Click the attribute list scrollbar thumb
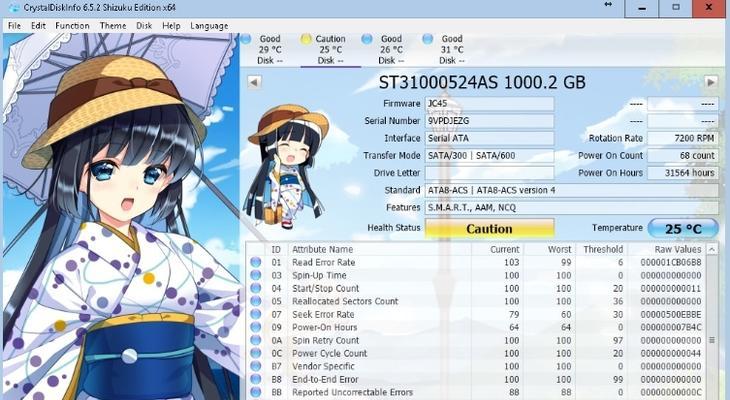Viewport: 730px width, 400px height. pyautogui.click(x=712, y=340)
